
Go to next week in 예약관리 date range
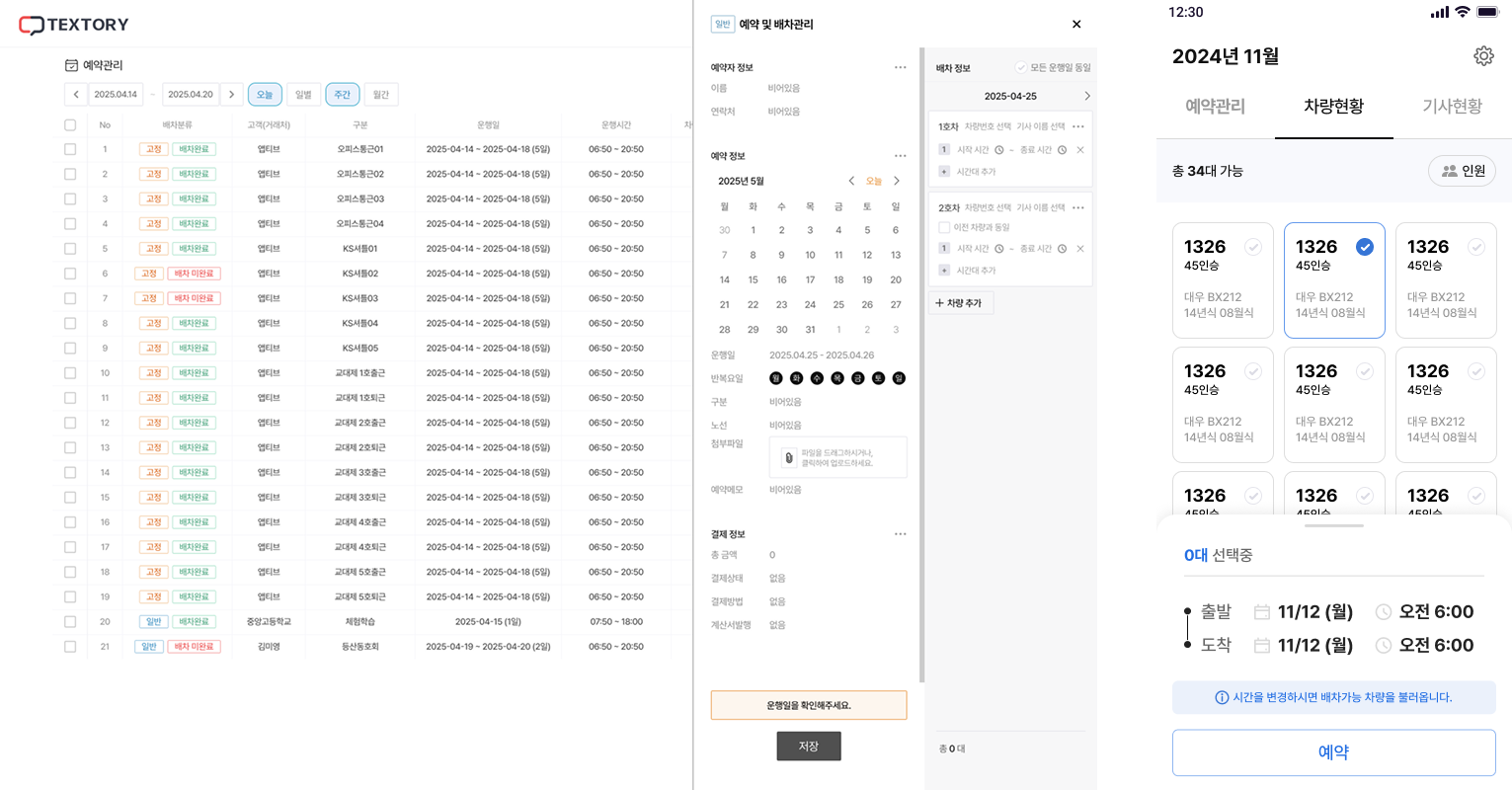click(231, 95)
